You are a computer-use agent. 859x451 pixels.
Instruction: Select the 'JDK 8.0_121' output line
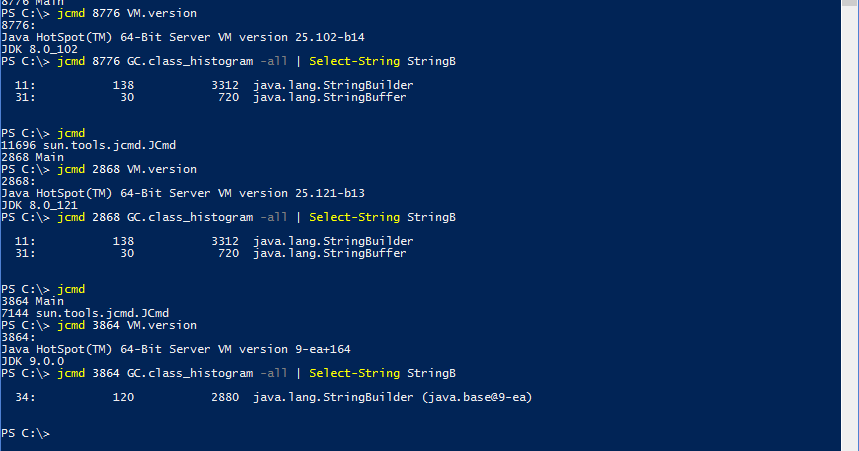[39, 205]
